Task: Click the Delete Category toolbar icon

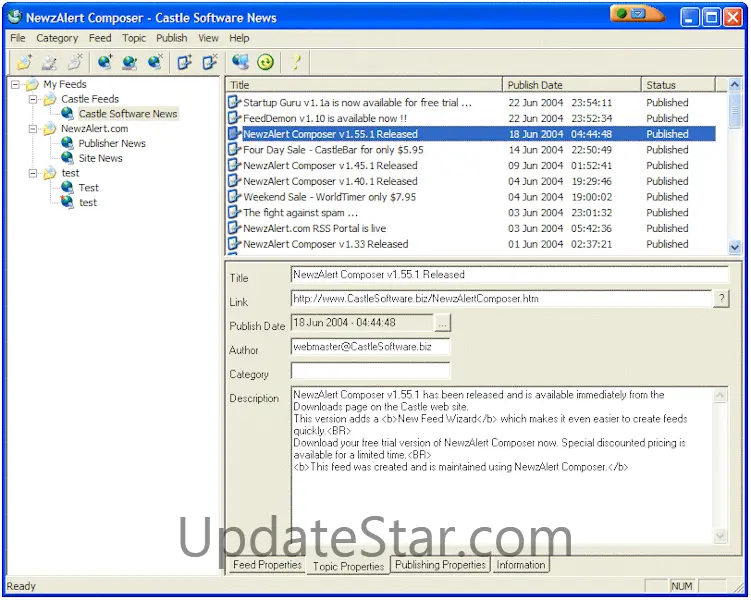Action: (75, 62)
